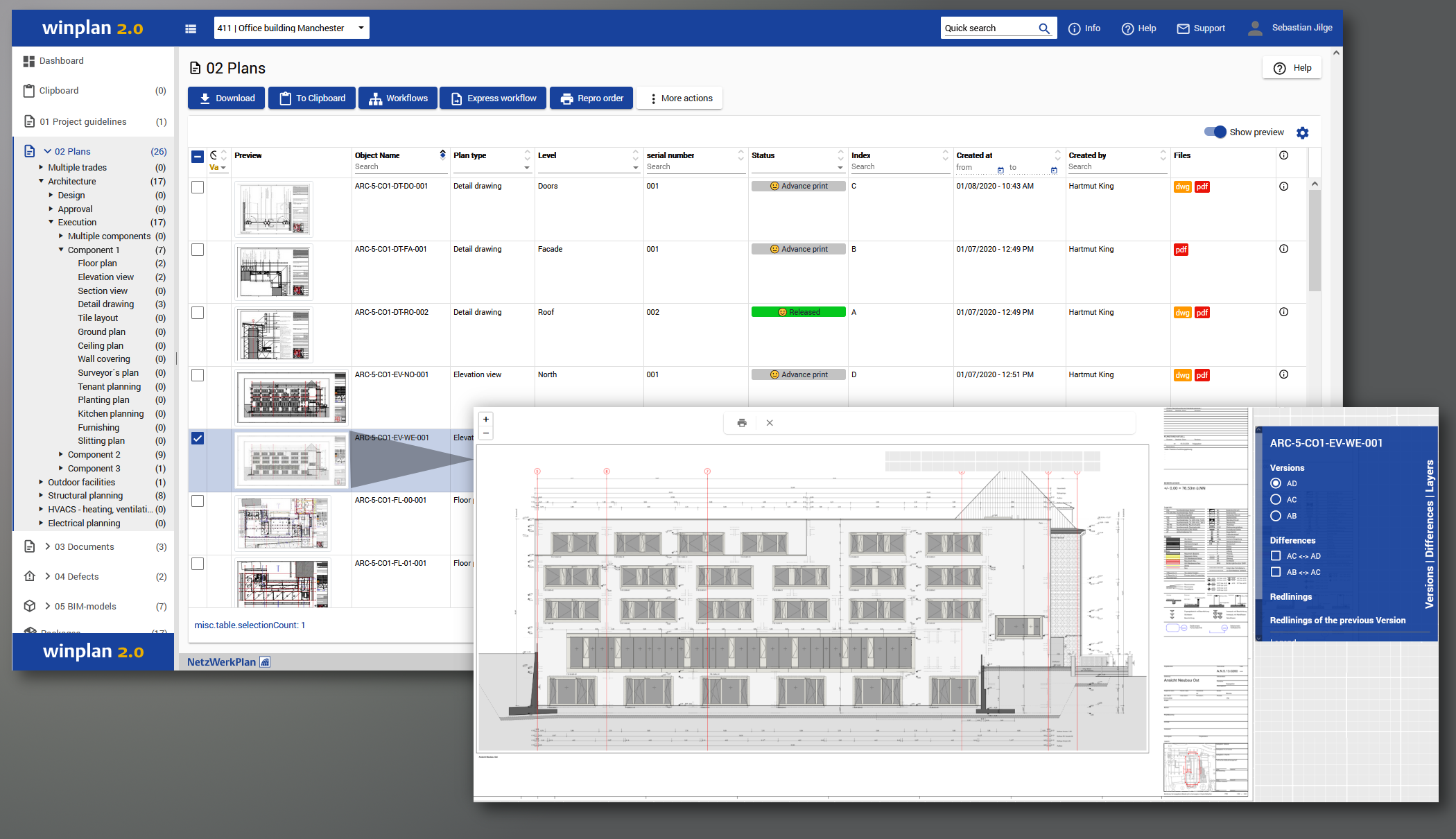Screen dimensions: 1456x839
Task: Collapse the Architecture tree node
Action: pos(41,182)
